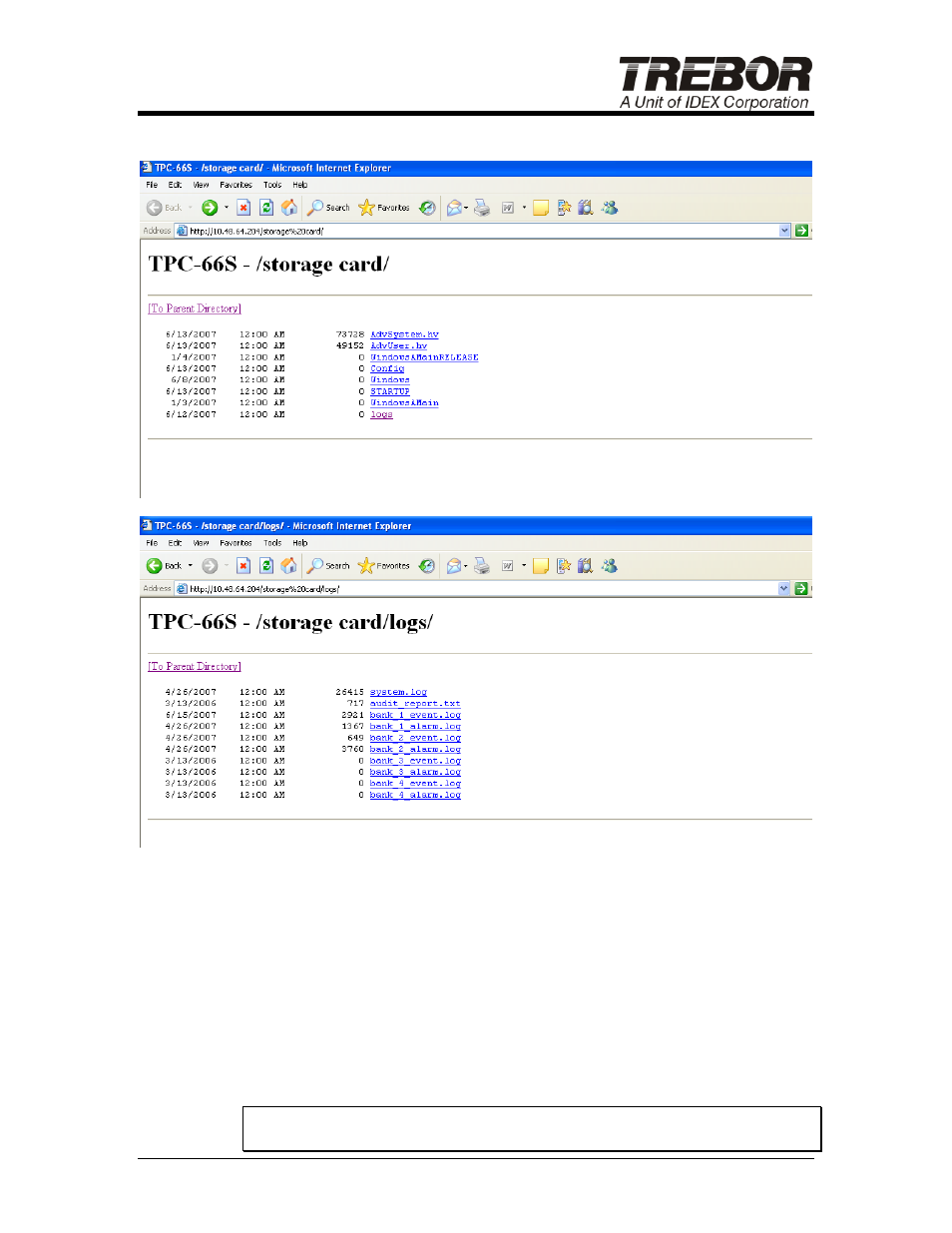Open File menu in storage card window
Screen dimensions: 952x1233
tap(152, 185)
